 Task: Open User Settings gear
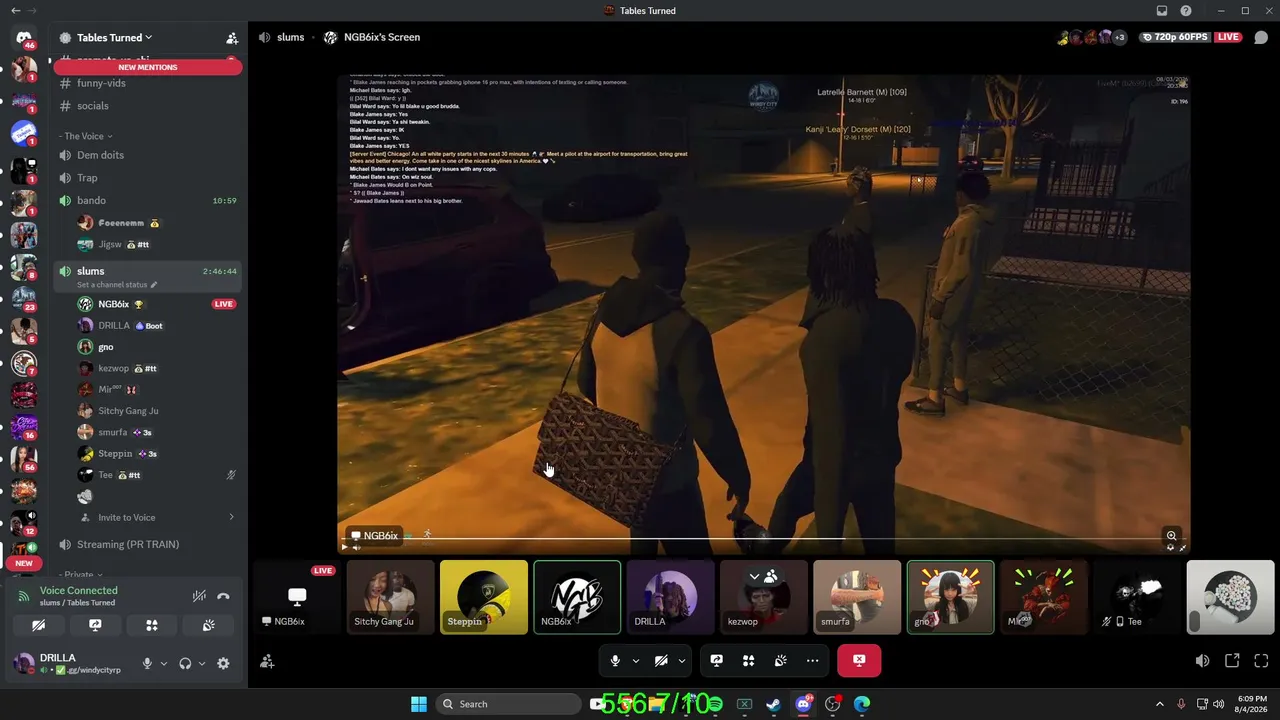click(x=223, y=663)
